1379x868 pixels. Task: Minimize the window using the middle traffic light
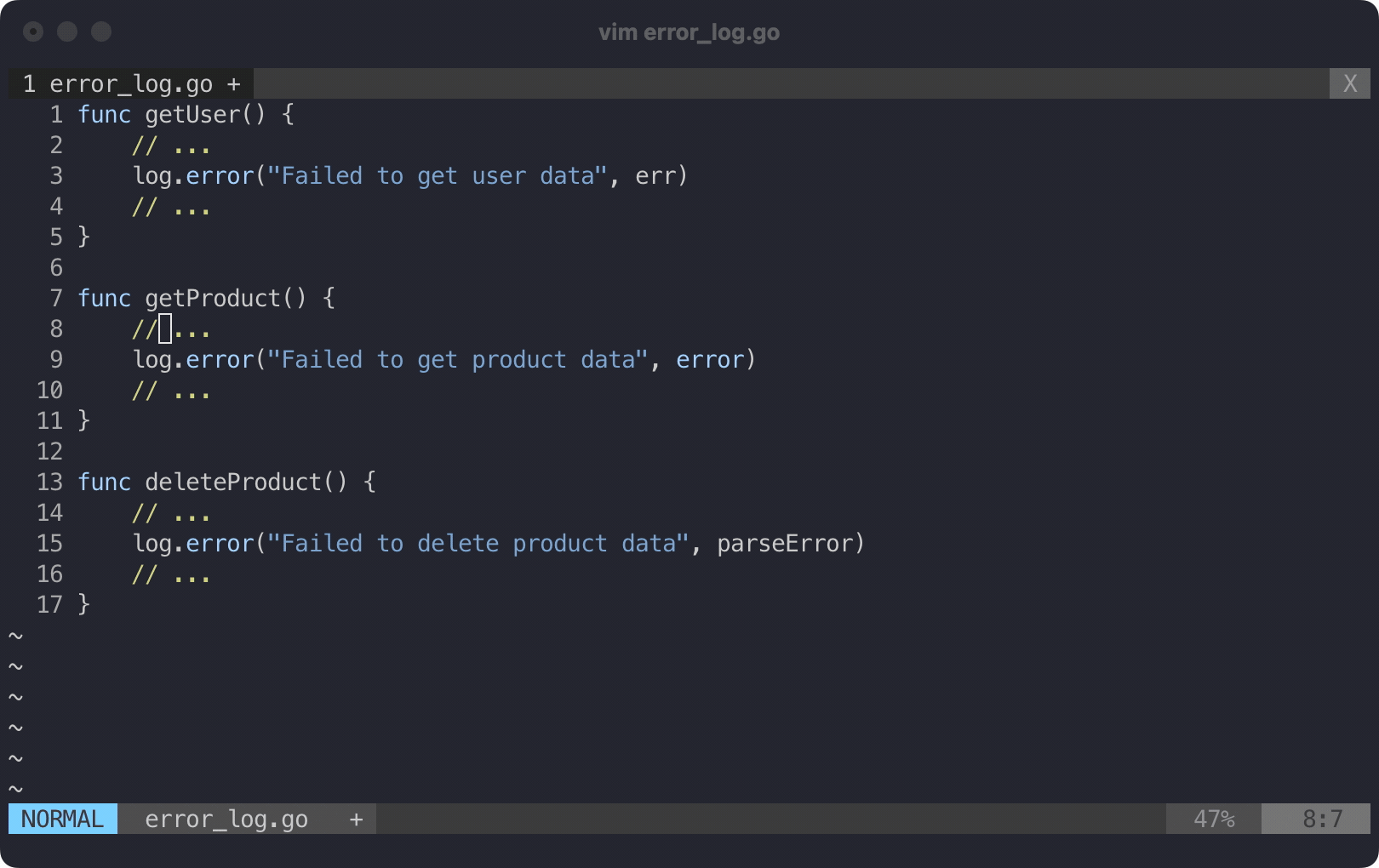(67, 32)
